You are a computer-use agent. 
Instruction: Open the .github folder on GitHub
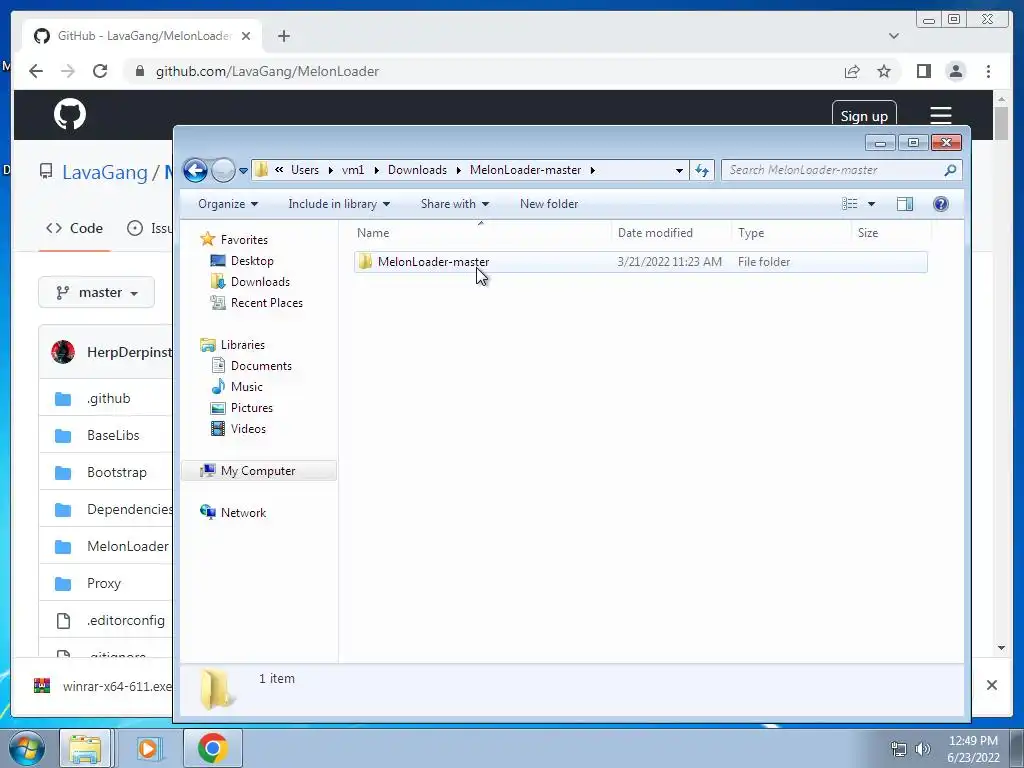(x=108, y=398)
